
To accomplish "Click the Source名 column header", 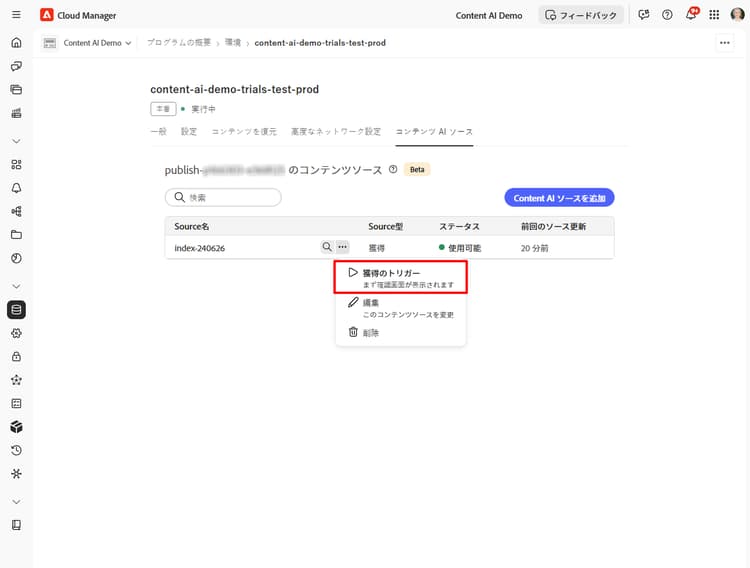I will (x=192, y=226).
